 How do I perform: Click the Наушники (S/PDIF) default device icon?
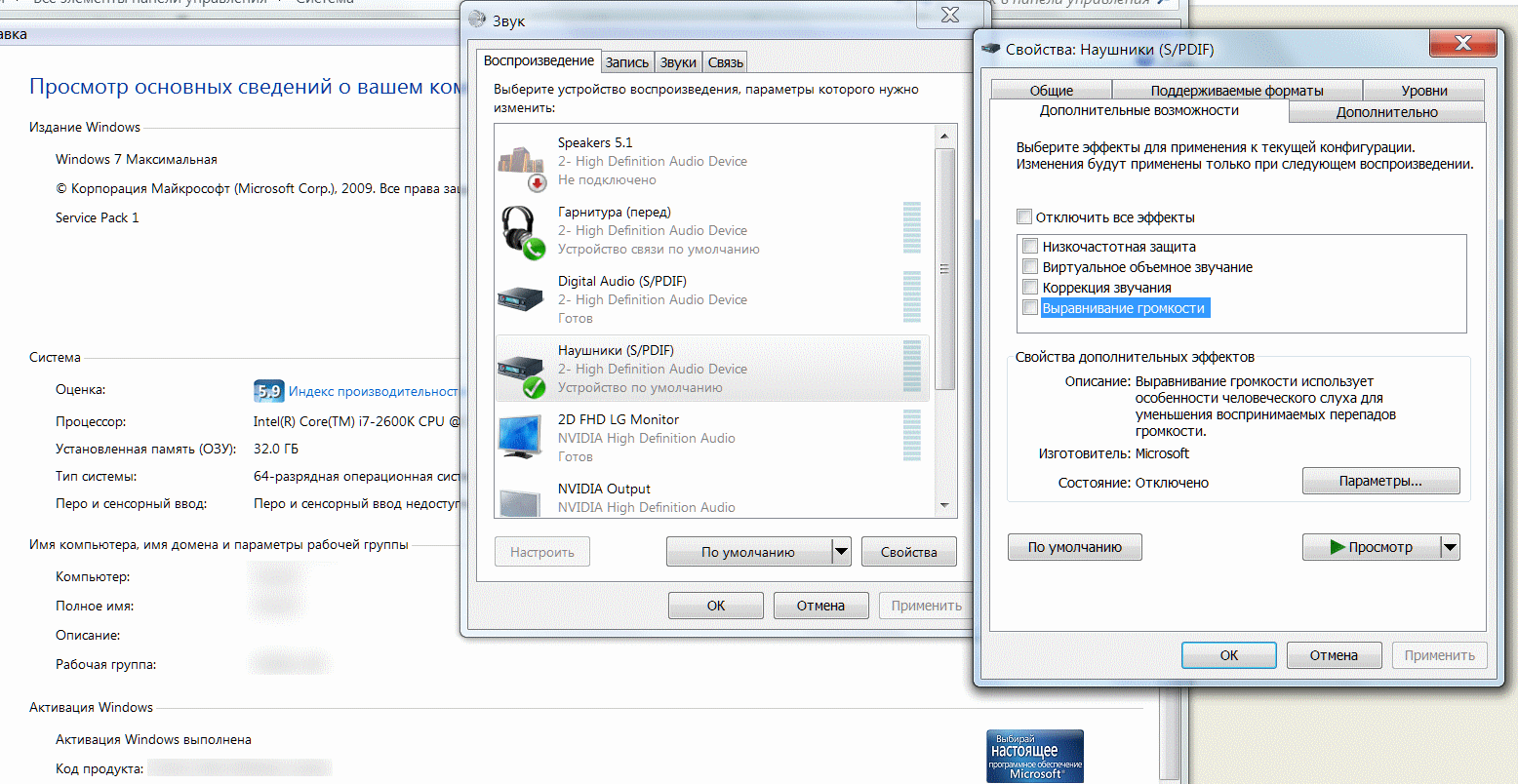[x=522, y=371]
